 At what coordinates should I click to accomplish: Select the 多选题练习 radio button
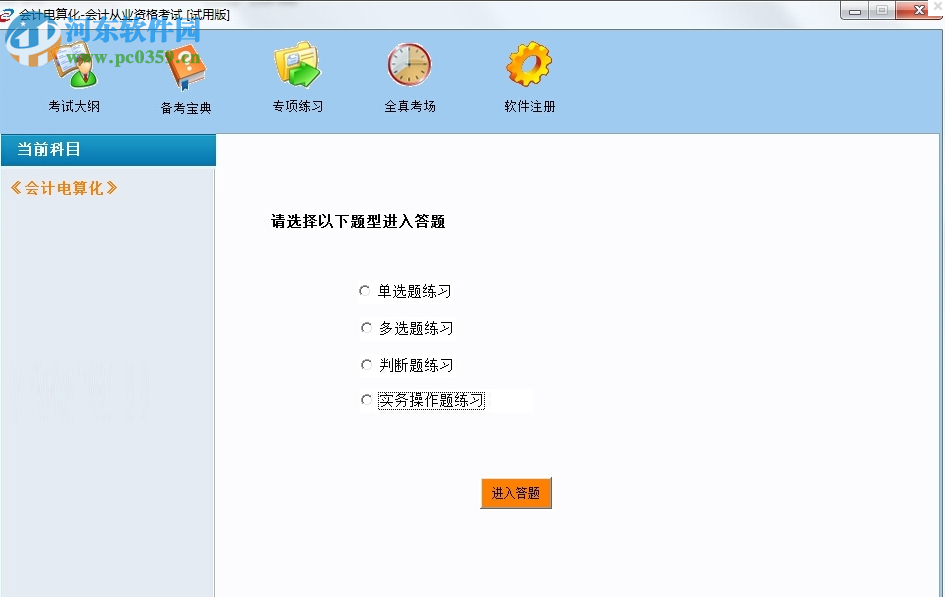pos(366,328)
